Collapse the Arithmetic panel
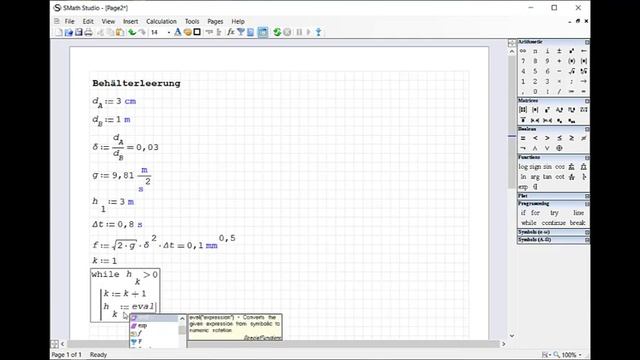640x360 pixels. coord(587,42)
